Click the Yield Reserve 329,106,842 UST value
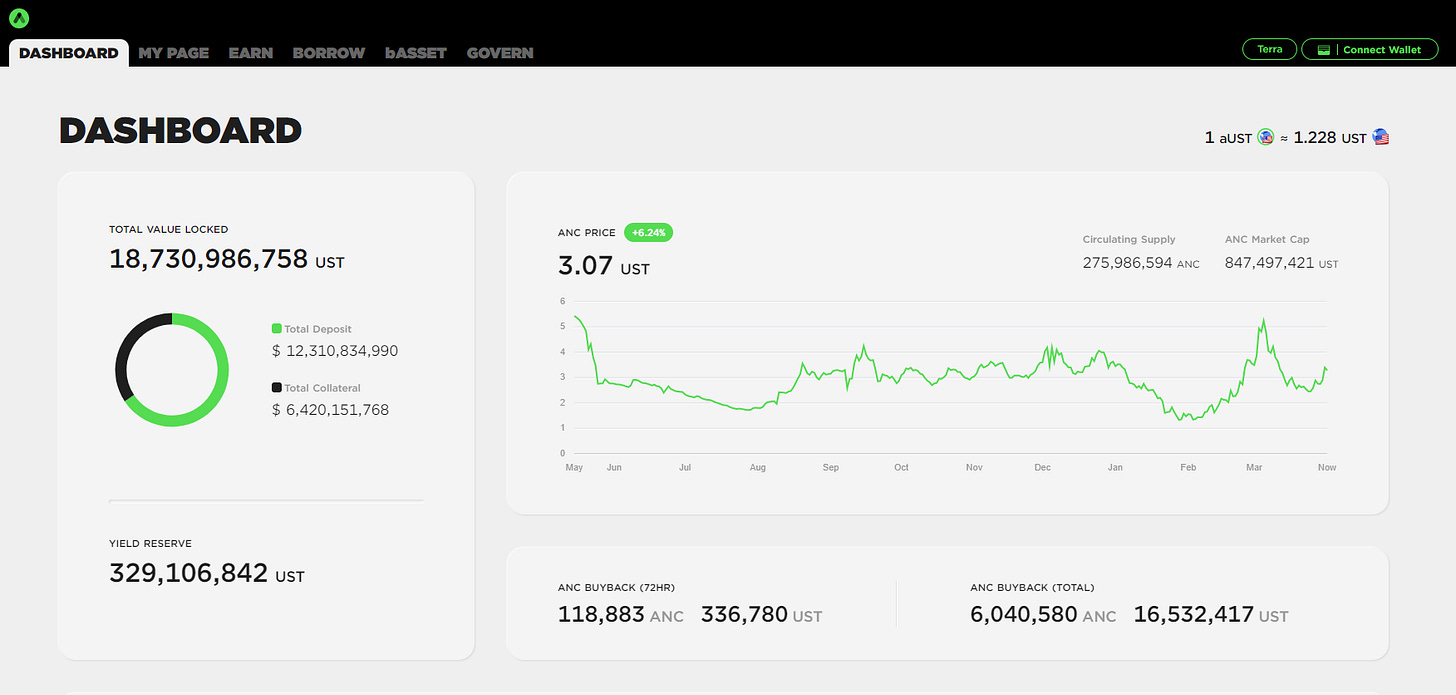Screen dimensions: 1456x695 coord(207,573)
